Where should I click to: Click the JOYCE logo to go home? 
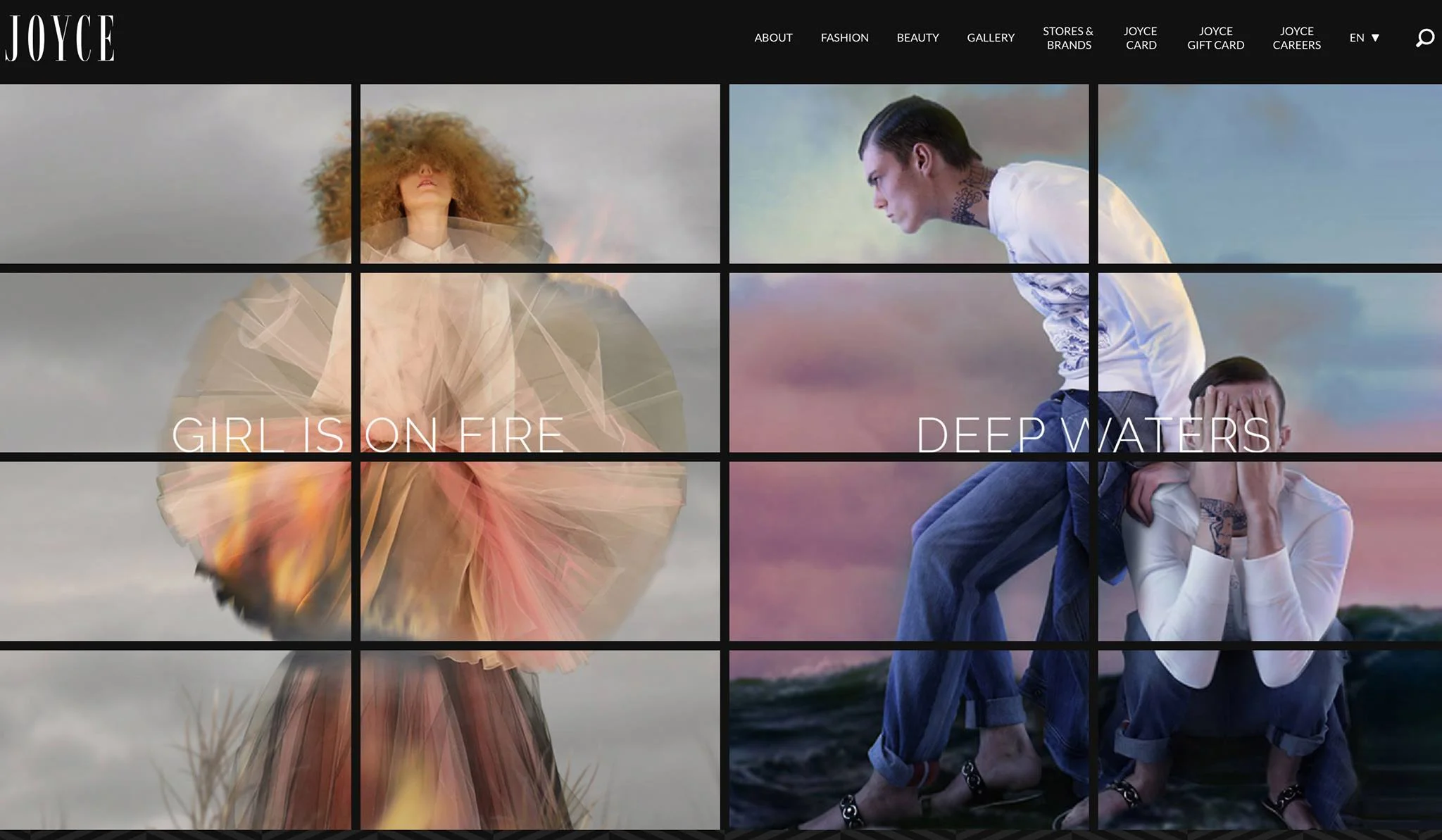point(60,38)
